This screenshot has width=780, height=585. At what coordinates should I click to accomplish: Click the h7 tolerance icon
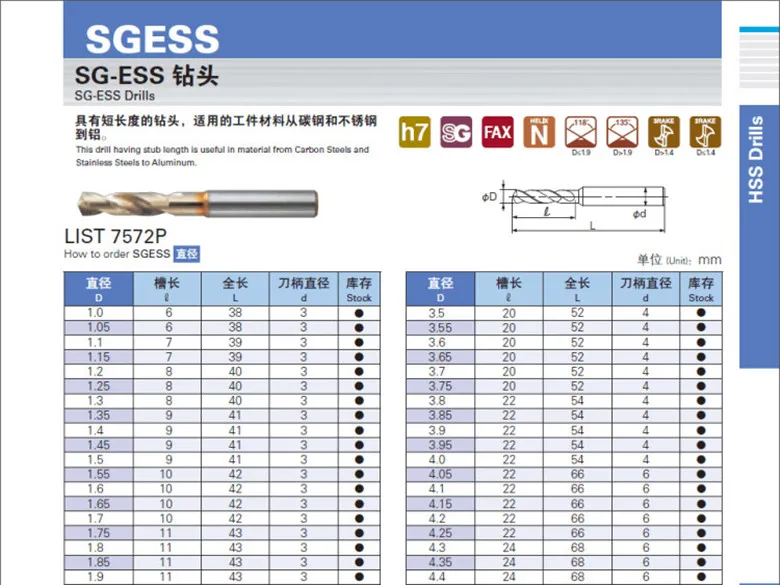coord(414,132)
